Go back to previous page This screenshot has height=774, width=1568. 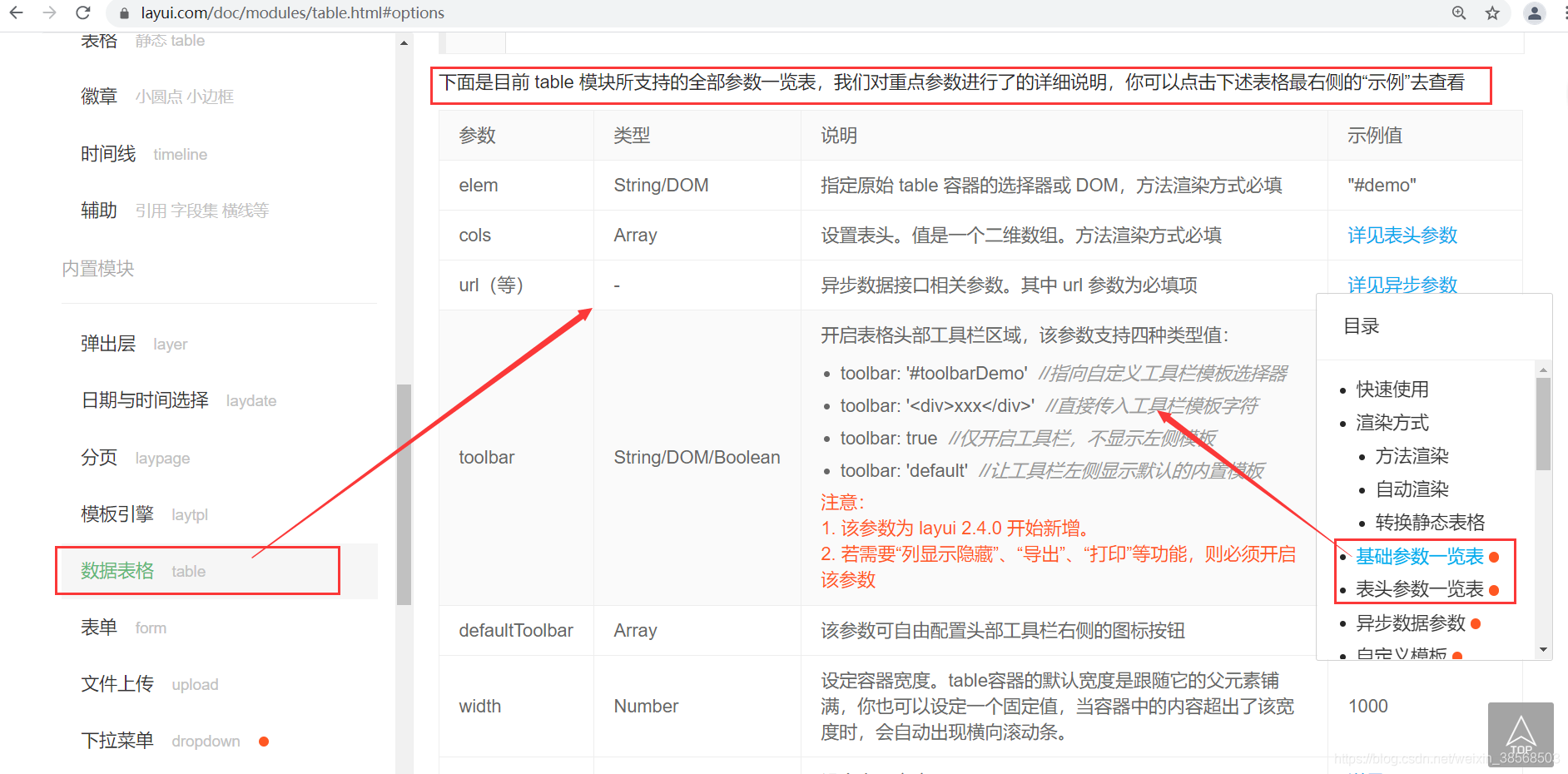click(16, 12)
